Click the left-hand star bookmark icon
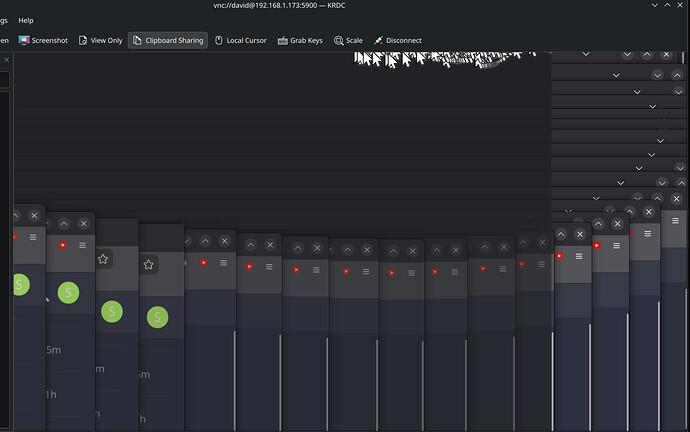The width and height of the screenshot is (690, 432). [x=102, y=259]
